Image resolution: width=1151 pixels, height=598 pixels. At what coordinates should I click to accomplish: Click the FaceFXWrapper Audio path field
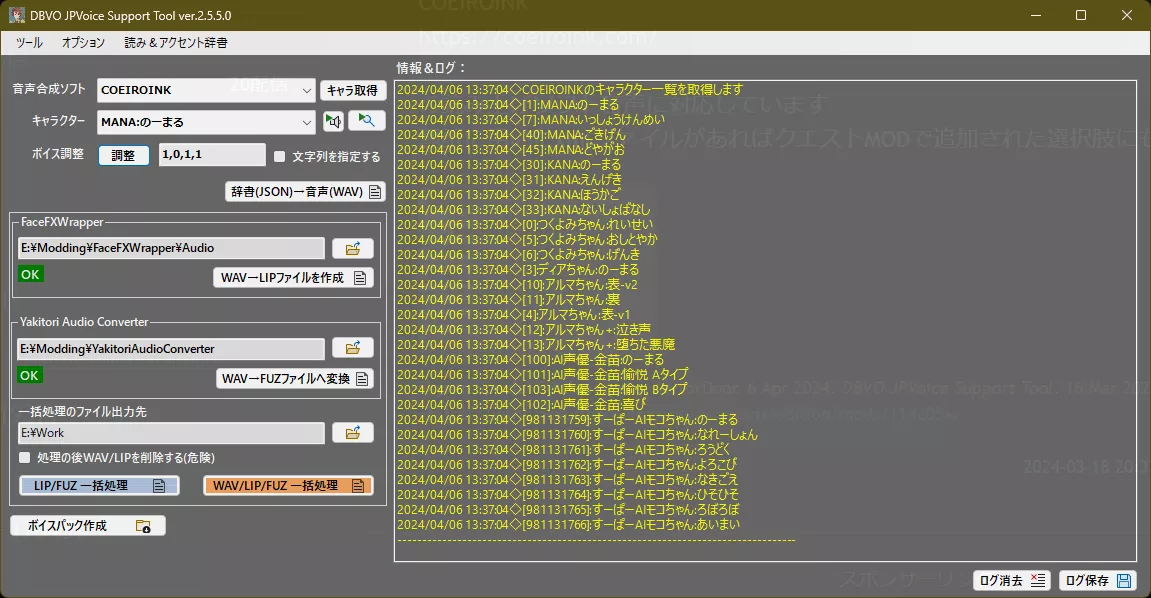[171, 248]
